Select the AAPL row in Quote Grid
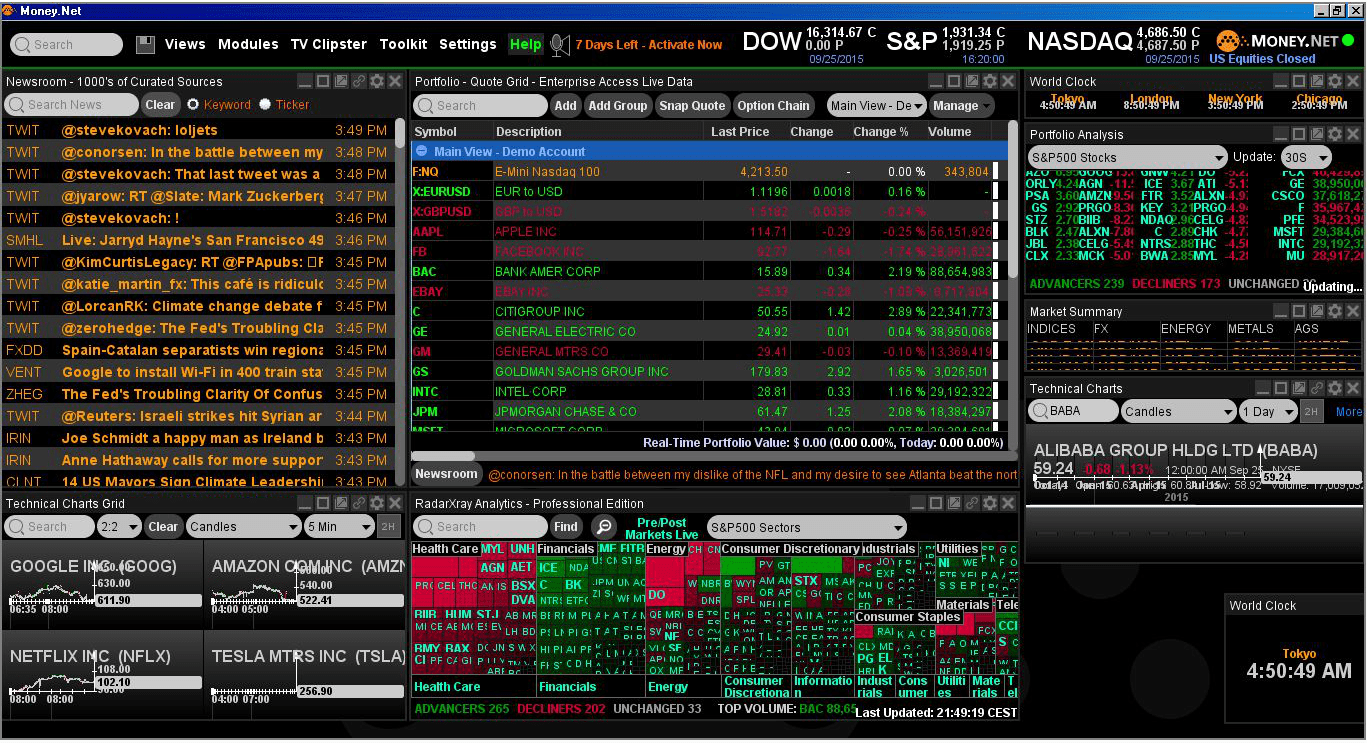The image size is (1367, 743). (701, 231)
